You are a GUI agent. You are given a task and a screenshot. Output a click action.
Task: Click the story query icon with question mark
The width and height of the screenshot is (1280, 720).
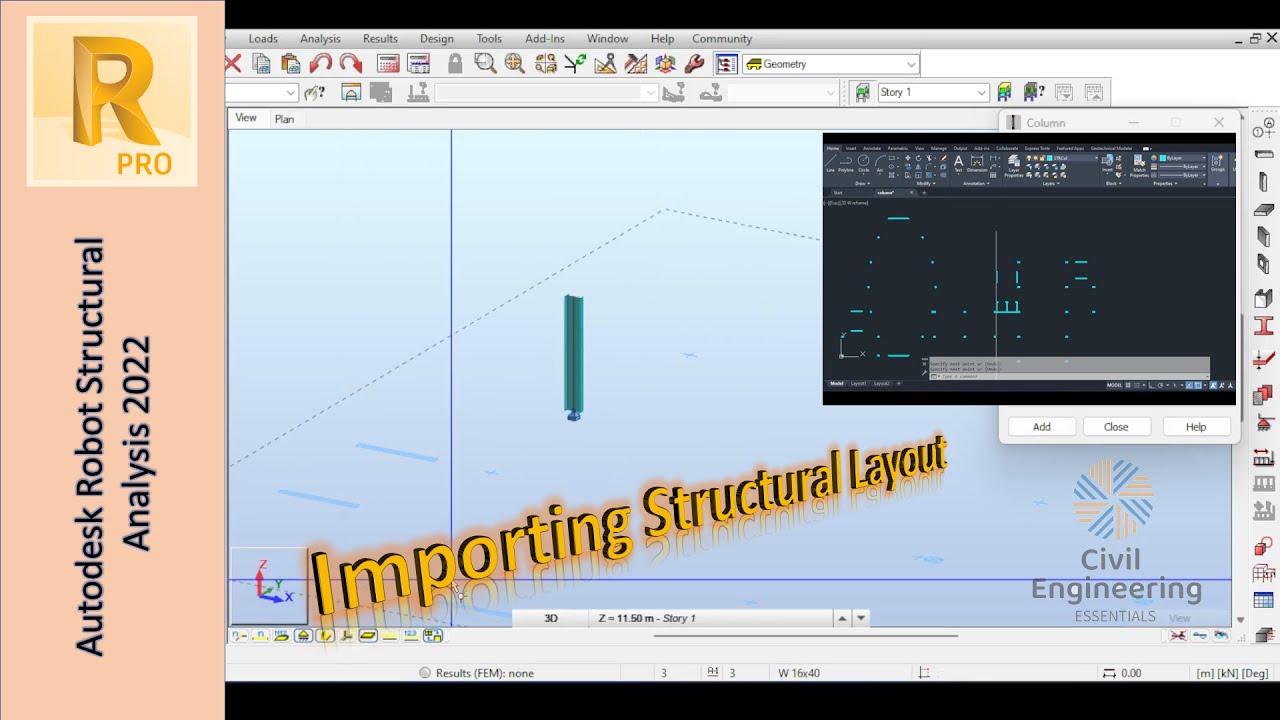(x=1033, y=93)
